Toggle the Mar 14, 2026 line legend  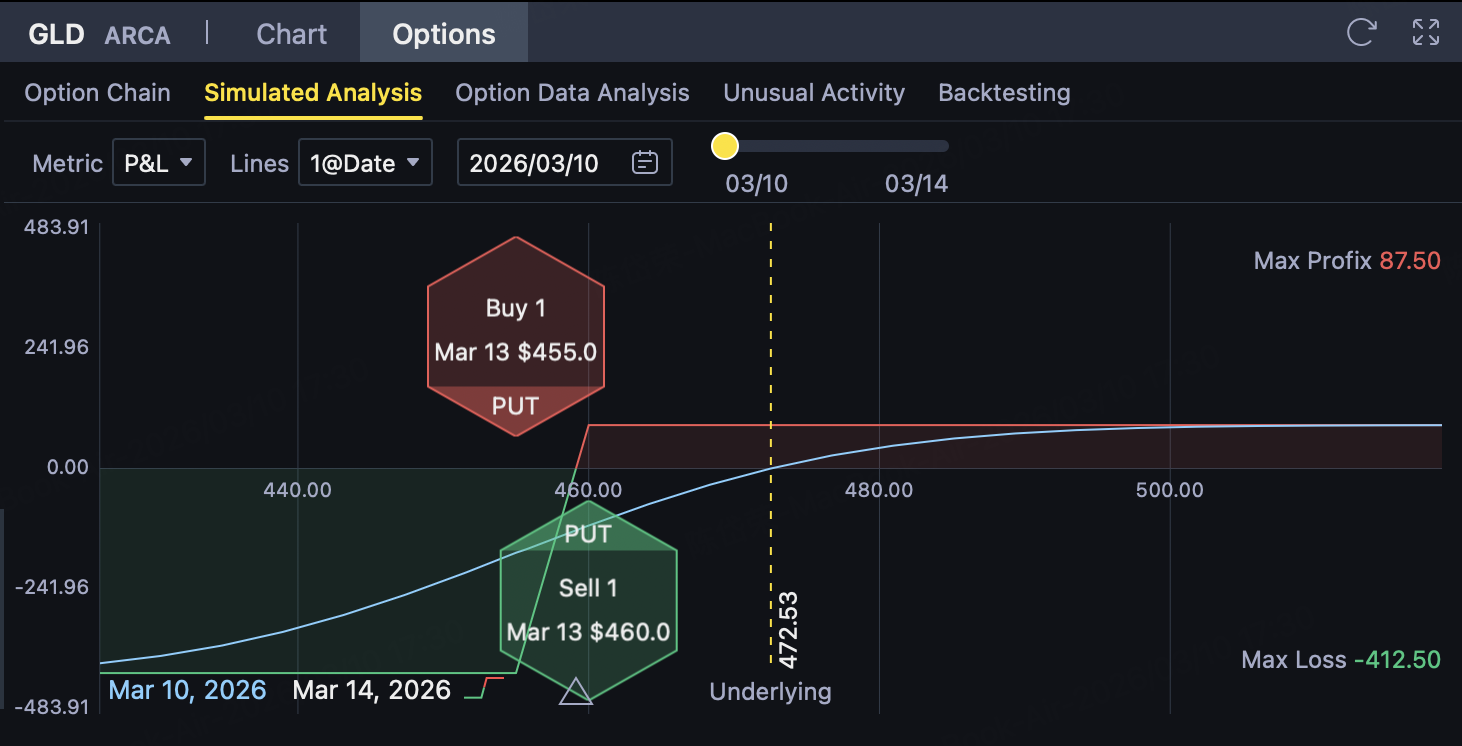pos(372,690)
